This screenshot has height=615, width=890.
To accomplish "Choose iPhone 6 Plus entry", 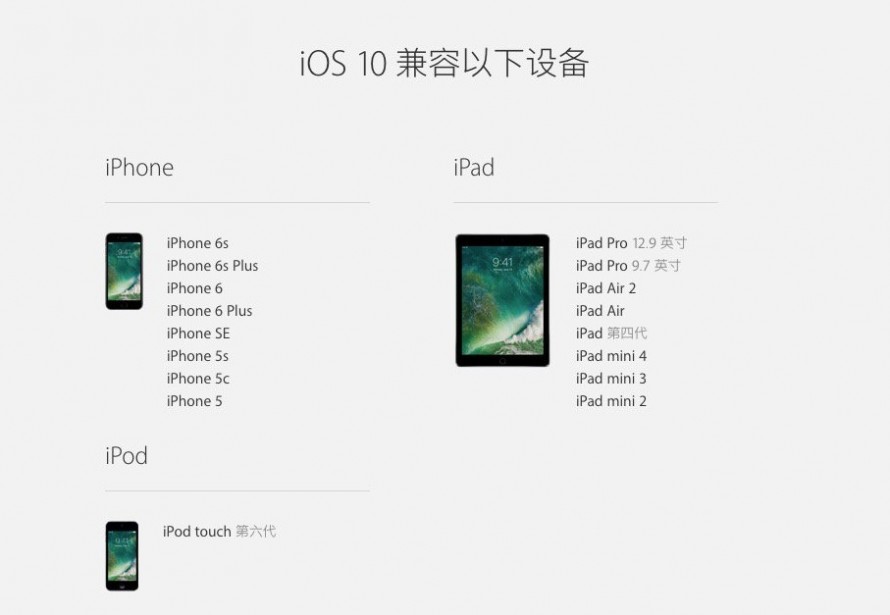I will pyautogui.click(x=209, y=311).
